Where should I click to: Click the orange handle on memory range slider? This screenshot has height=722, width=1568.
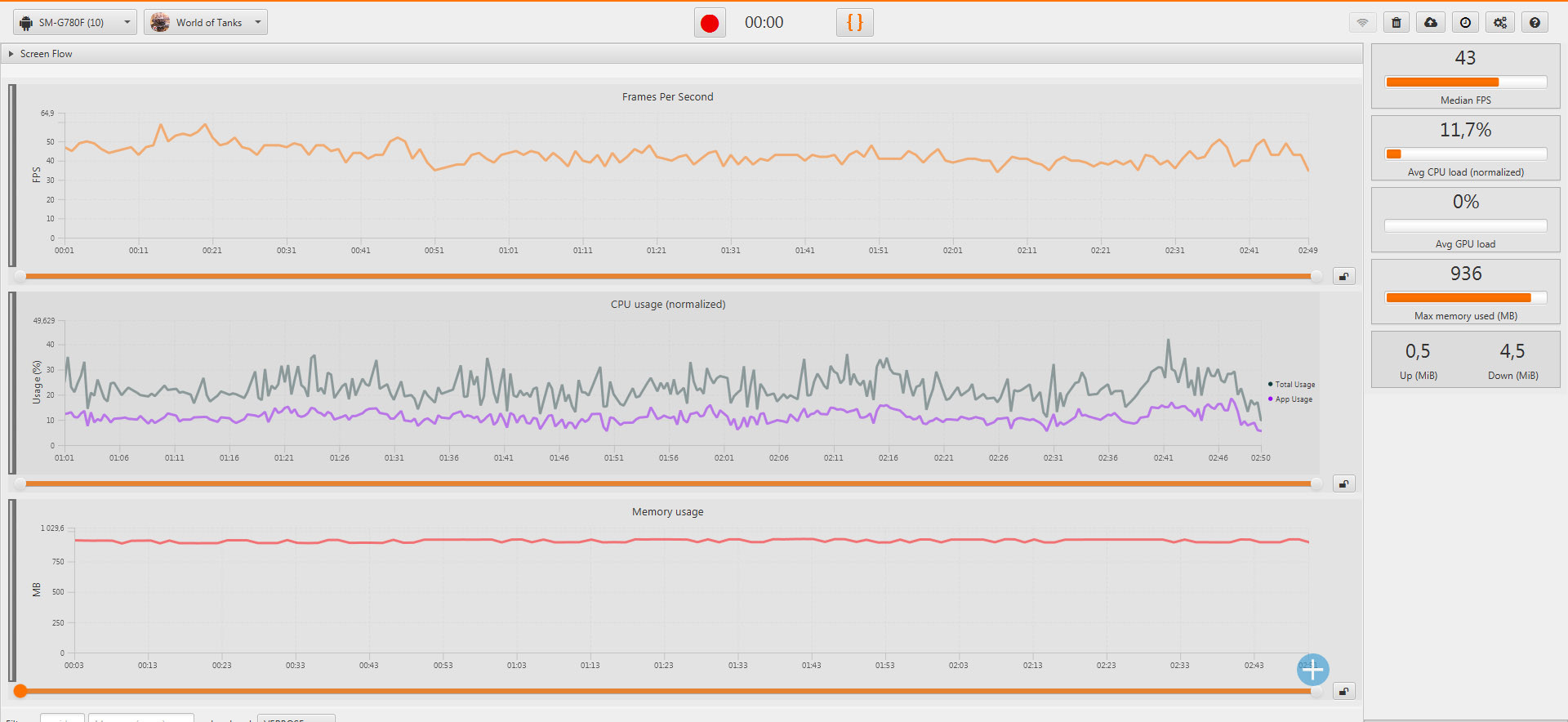coord(20,691)
